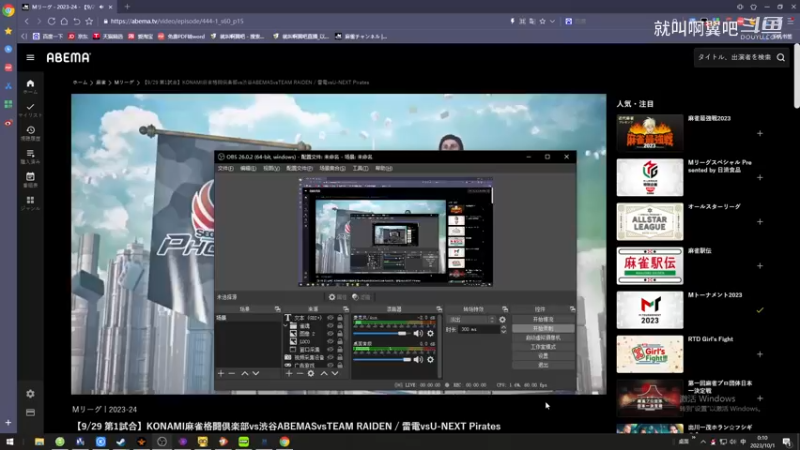Go back in the browser
The width and height of the screenshot is (800, 450).
click(x=27, y=21)
